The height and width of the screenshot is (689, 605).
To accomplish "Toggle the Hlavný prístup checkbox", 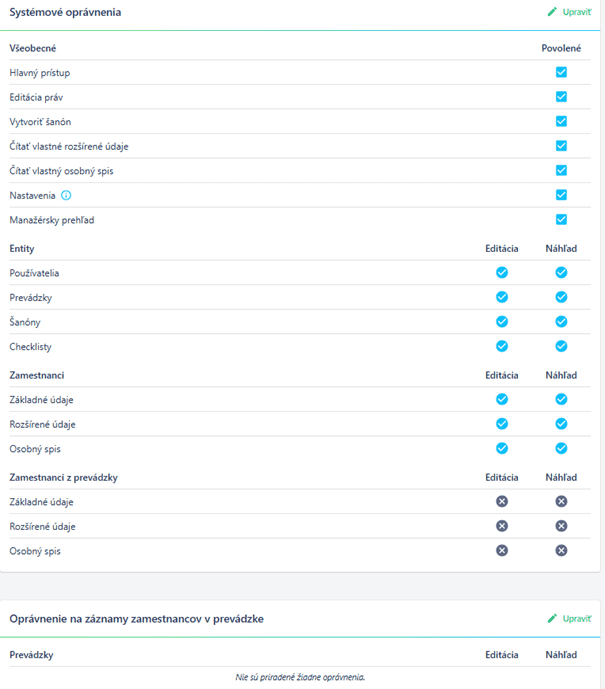I will pyautogui.click(x=561, y=72).
